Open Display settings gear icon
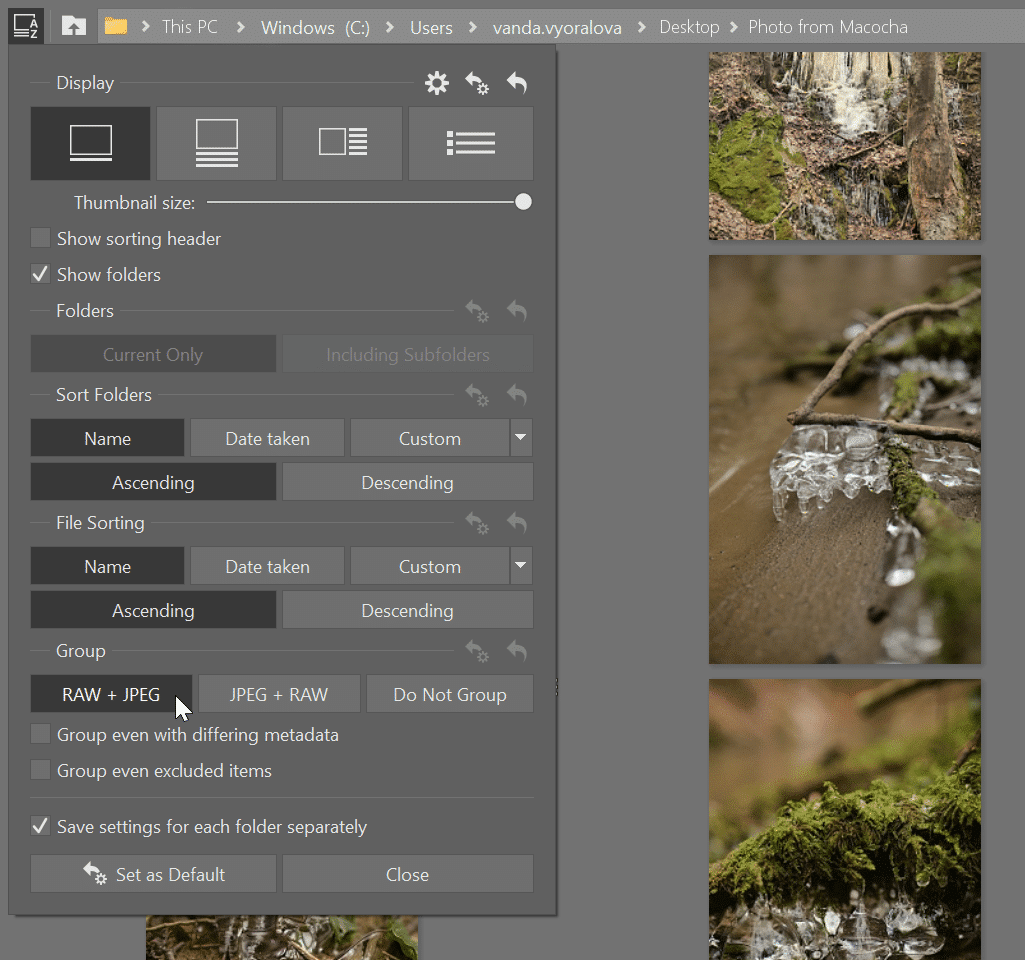This screenshot has width=1025, height=960. tap(437, 83)
